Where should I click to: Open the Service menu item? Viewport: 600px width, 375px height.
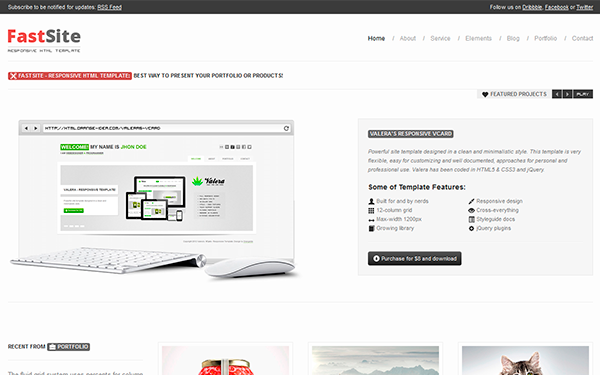coord(440,38)
